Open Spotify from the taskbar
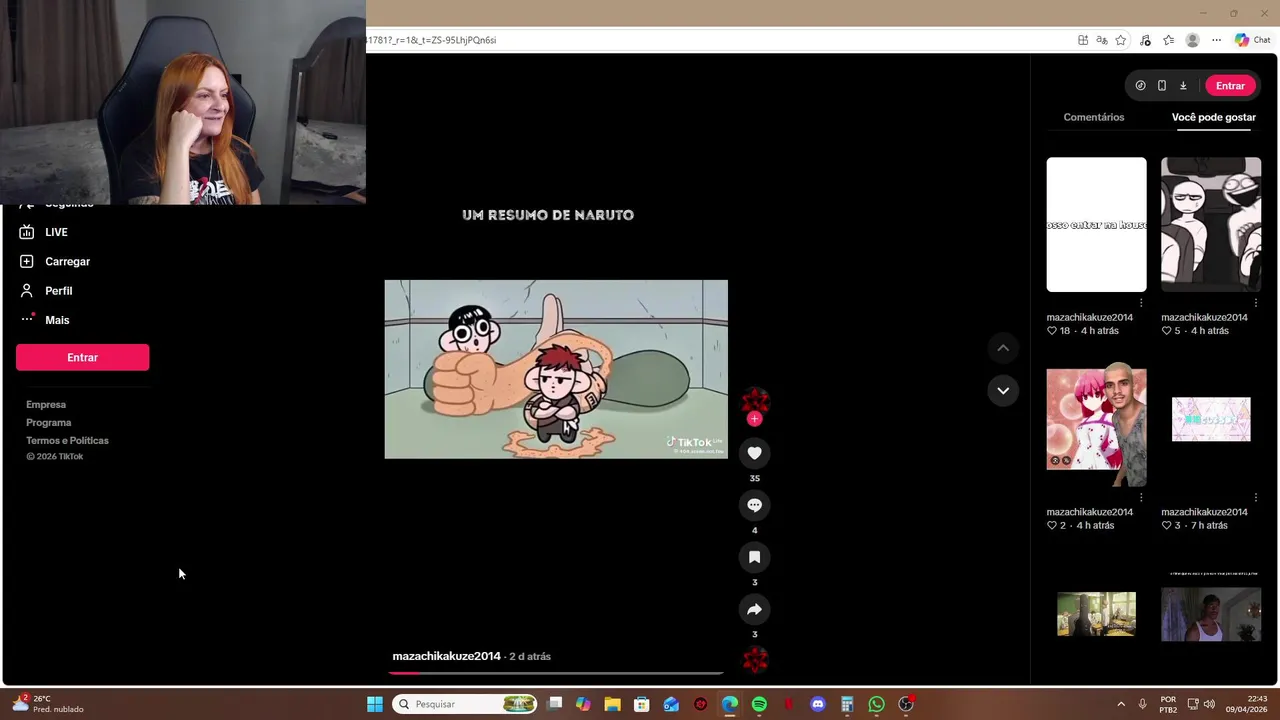Image resolution: width=1280 pixels, height=720 pixels. click(x=759, y=704)
